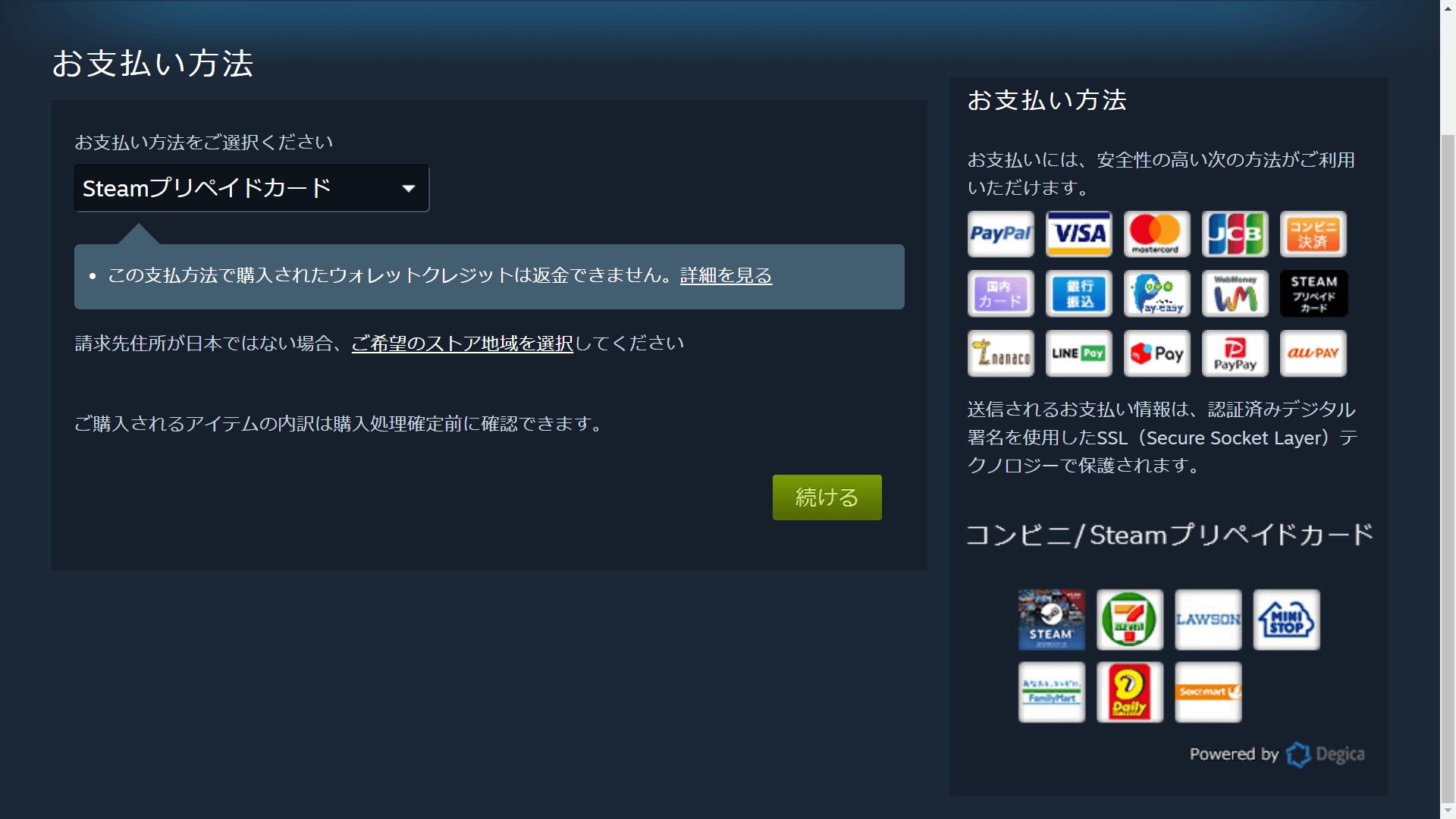The image size is (1456, 819).
Task: Click the ご購入されるアイテムの内訳 text line
Action: click(341, 424)
